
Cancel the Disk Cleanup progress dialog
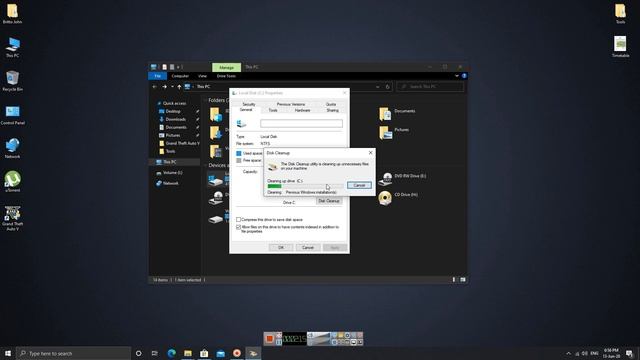point(359,185)
